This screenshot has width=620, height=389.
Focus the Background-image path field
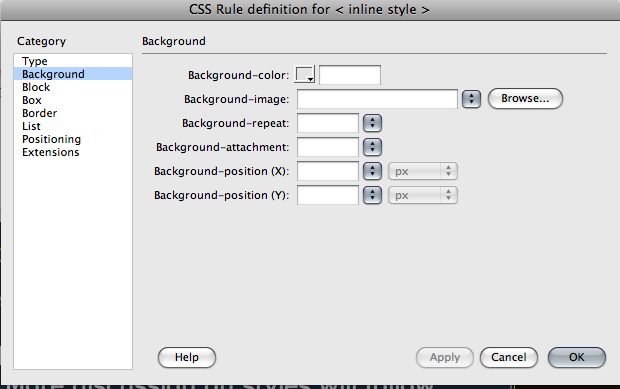pyautogui.click(x=377, y=99)
